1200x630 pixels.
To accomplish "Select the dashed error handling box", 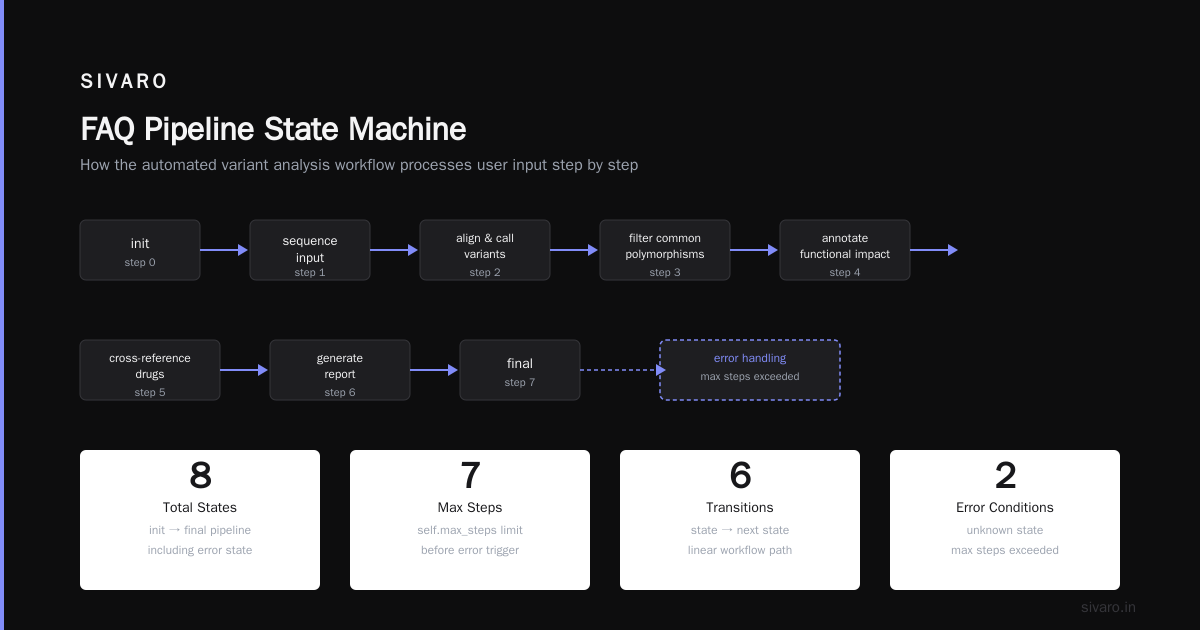I will point(750,370).
